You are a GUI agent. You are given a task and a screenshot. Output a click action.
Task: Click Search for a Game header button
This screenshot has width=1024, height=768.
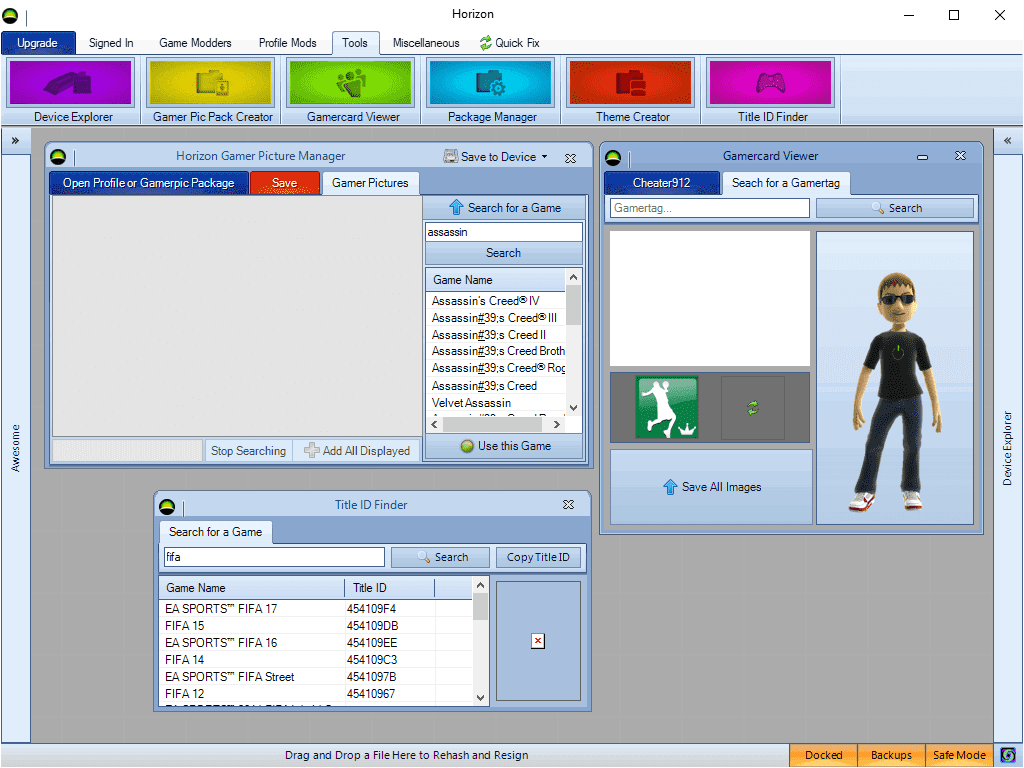coord(504,208)
